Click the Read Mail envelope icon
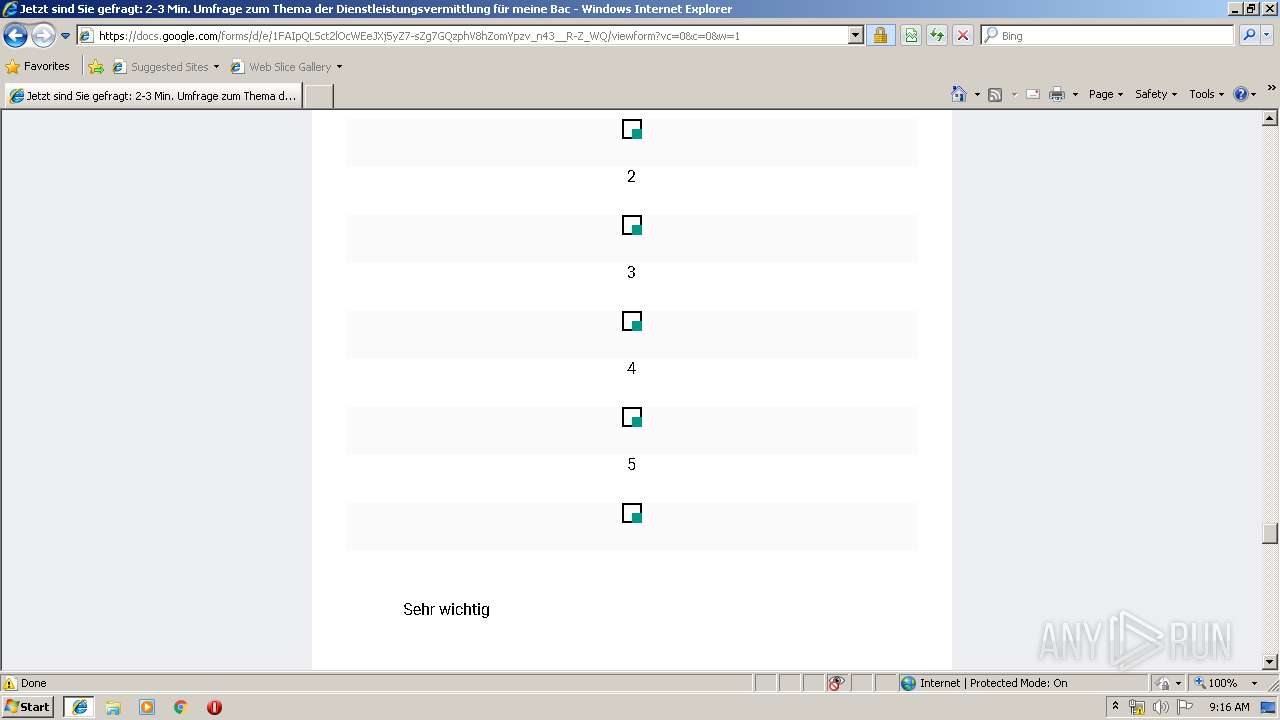1280x720 pixels. tap(1033, 94)
